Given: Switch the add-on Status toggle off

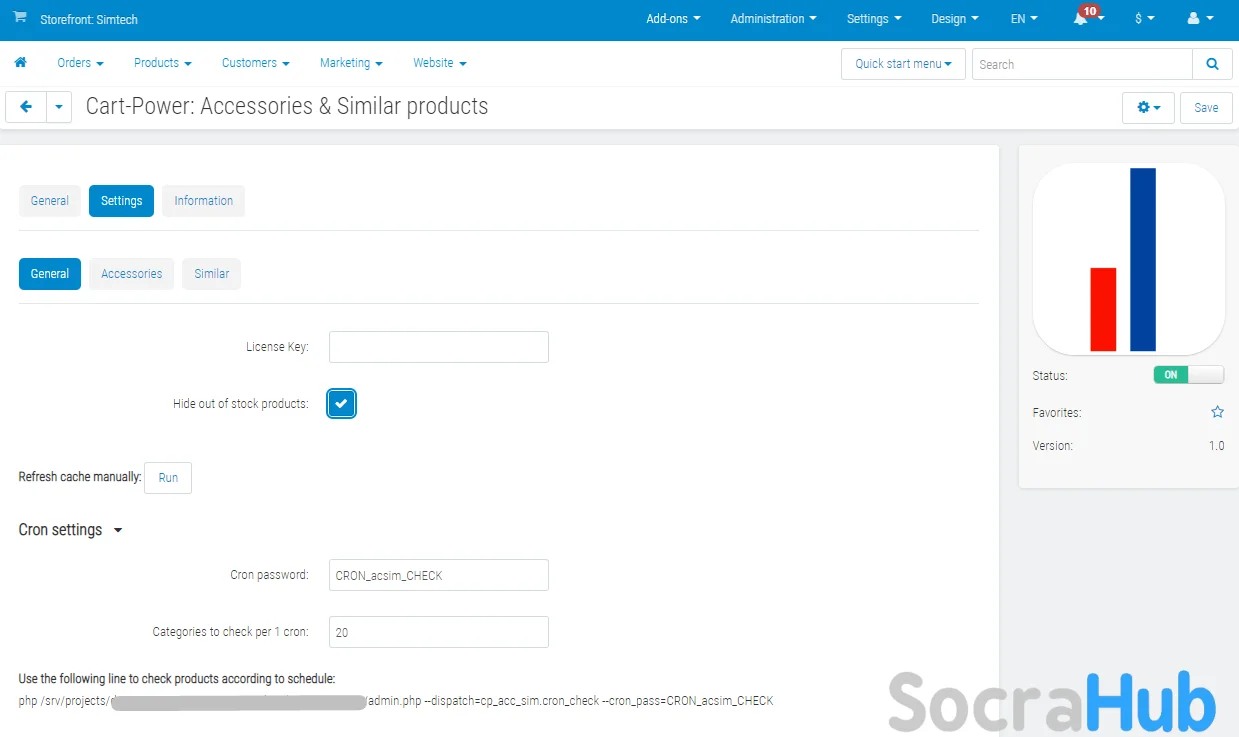Looking at the screenshot, I should pos(1188,375).
